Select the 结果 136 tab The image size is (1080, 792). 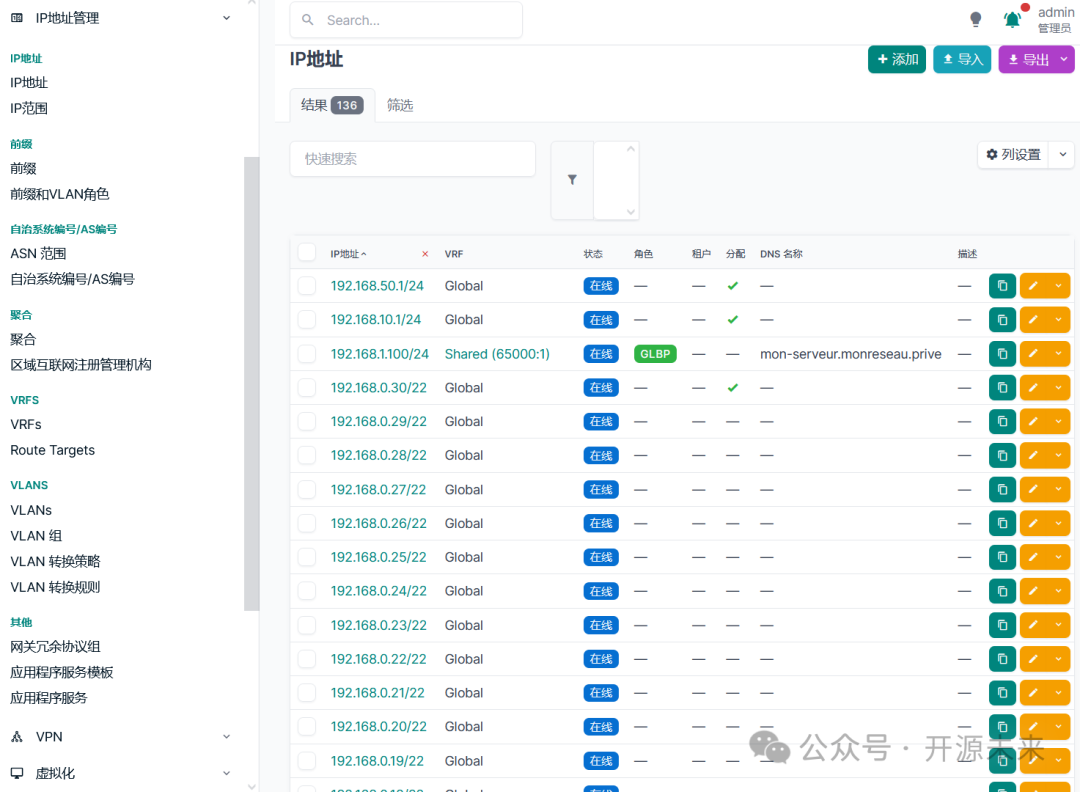tap(331, 104)
